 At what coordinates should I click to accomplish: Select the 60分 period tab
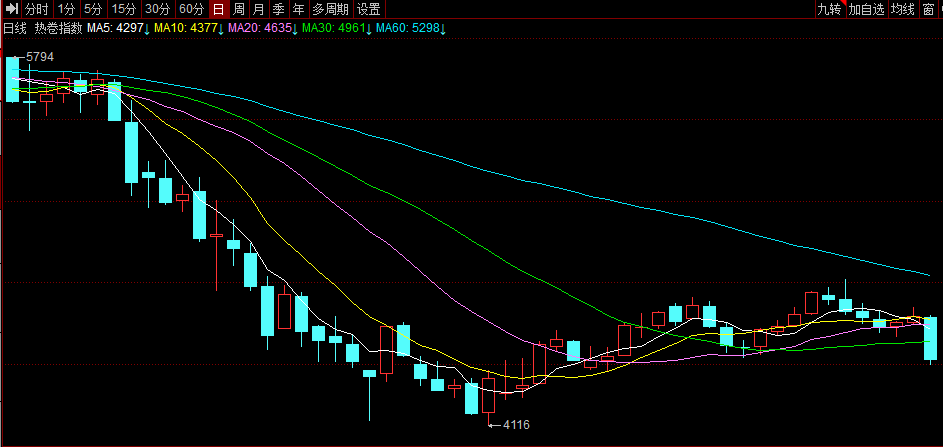192,8
